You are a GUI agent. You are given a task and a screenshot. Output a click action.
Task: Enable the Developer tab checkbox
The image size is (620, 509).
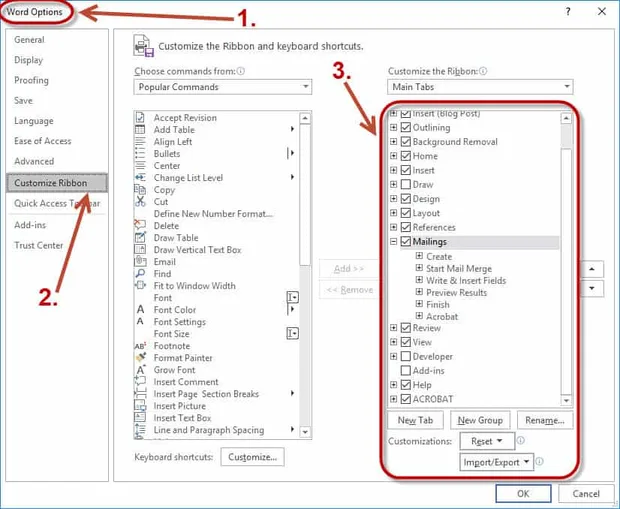pos(406,356)
